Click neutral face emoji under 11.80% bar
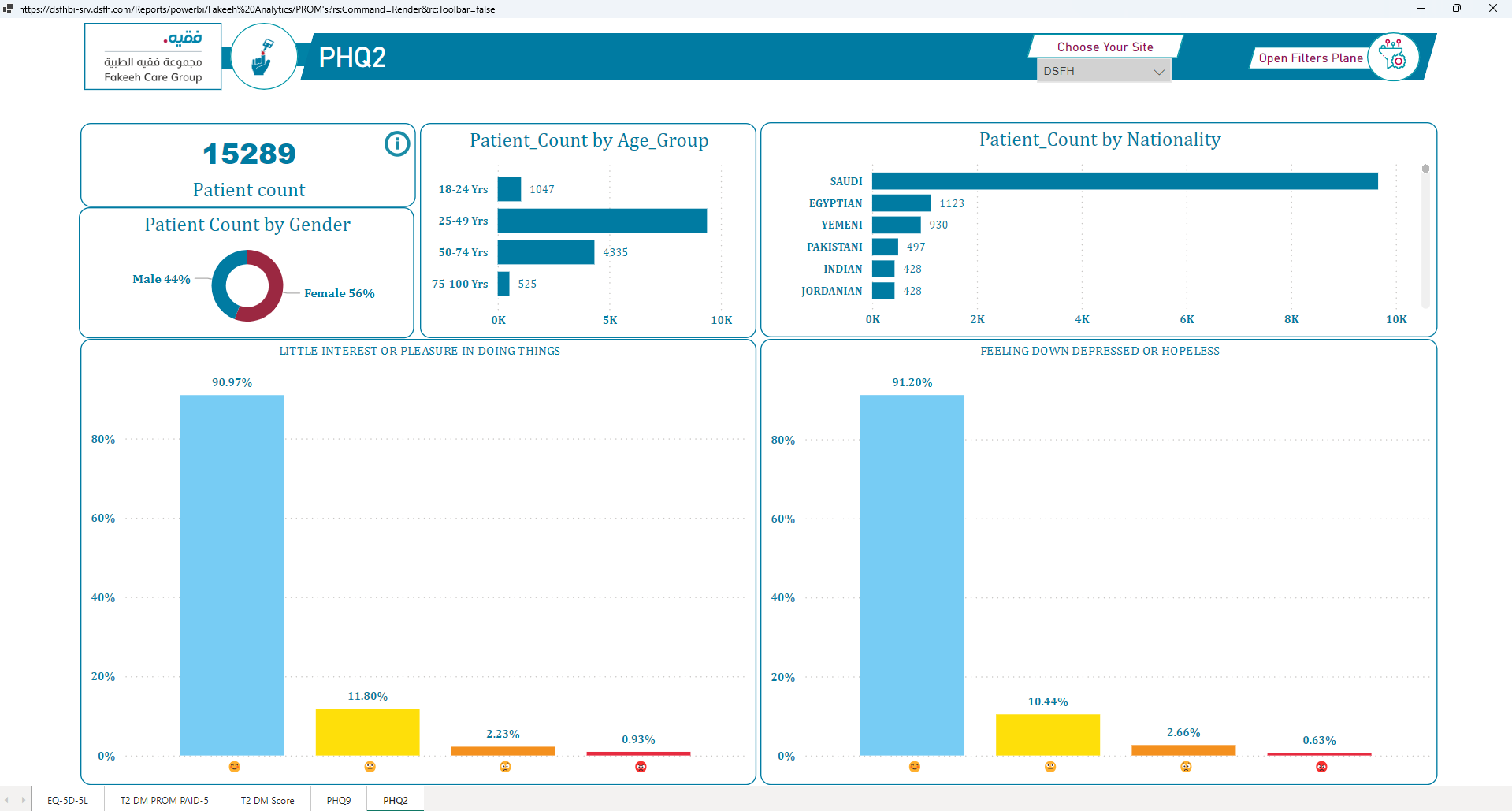 370,767
